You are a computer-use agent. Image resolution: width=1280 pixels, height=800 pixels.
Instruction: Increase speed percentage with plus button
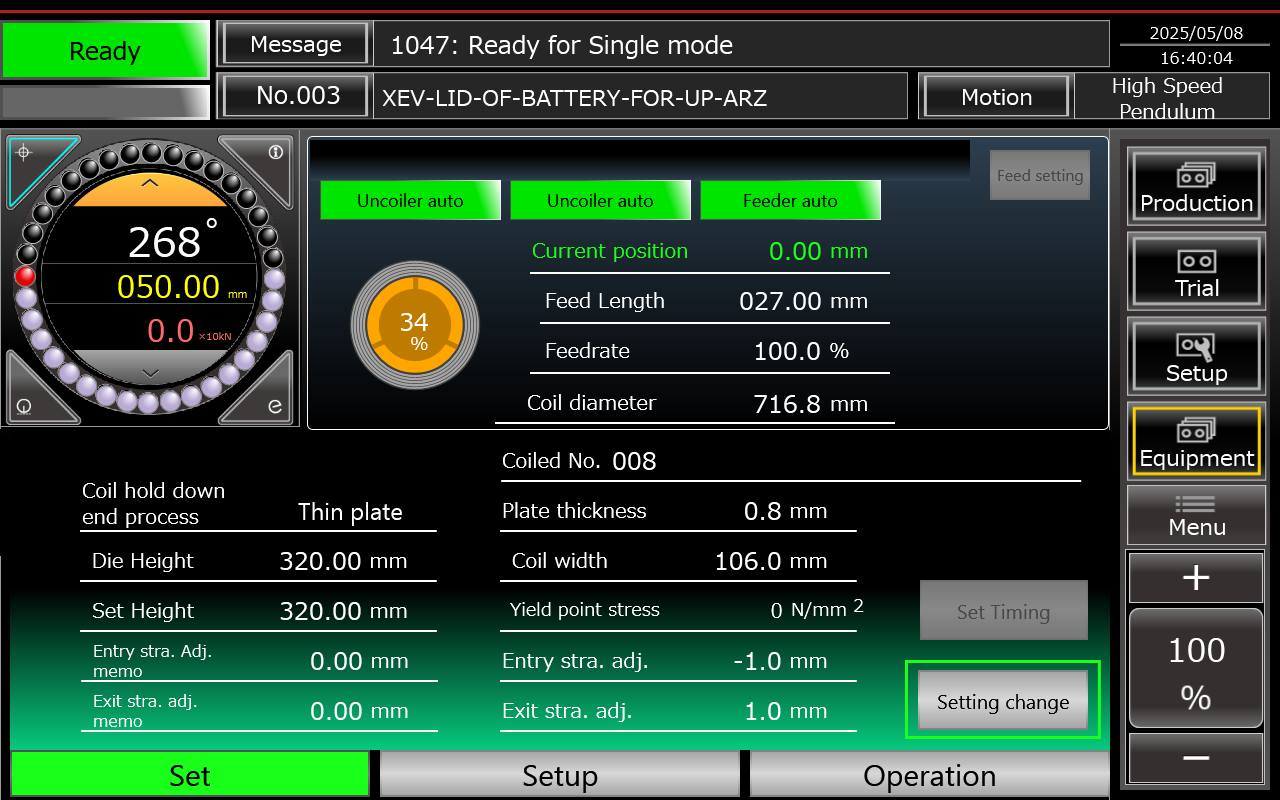pyautogui.click(x=1196, y=577)
